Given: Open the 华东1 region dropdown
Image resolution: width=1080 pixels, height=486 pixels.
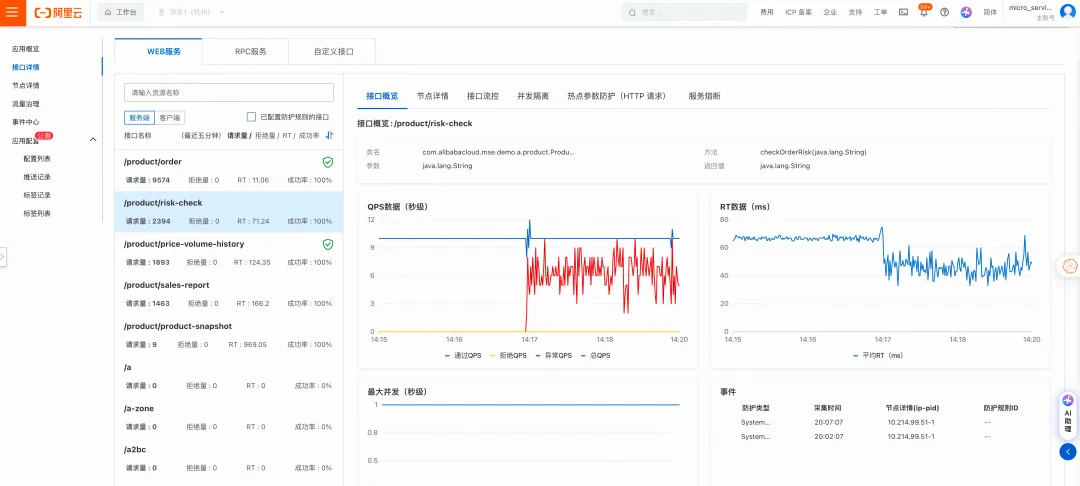Looking at the screenshot, I should point(191,12).
